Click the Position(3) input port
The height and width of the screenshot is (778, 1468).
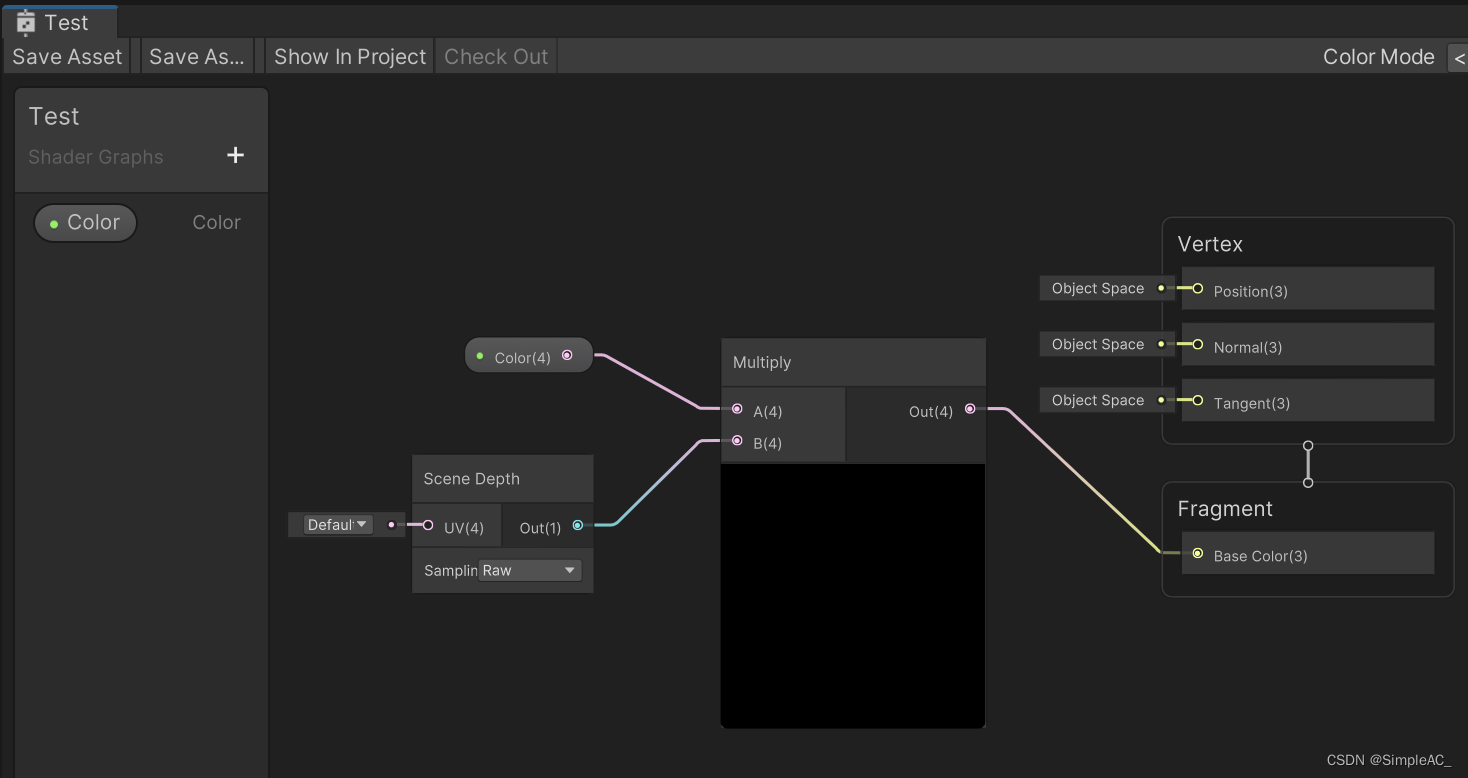click(x=1197, y=288)
